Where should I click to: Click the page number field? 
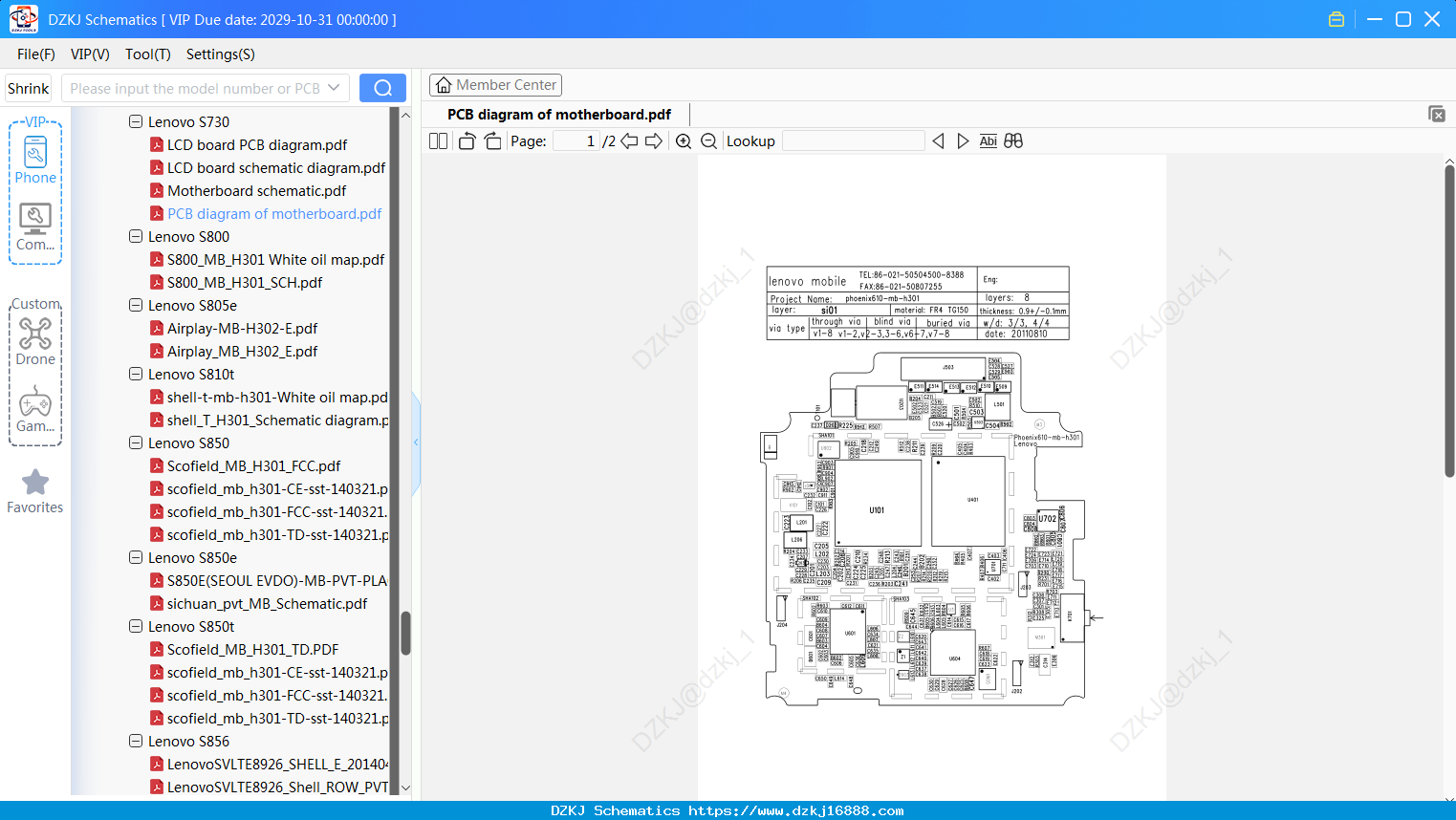[x=576, y=141]
